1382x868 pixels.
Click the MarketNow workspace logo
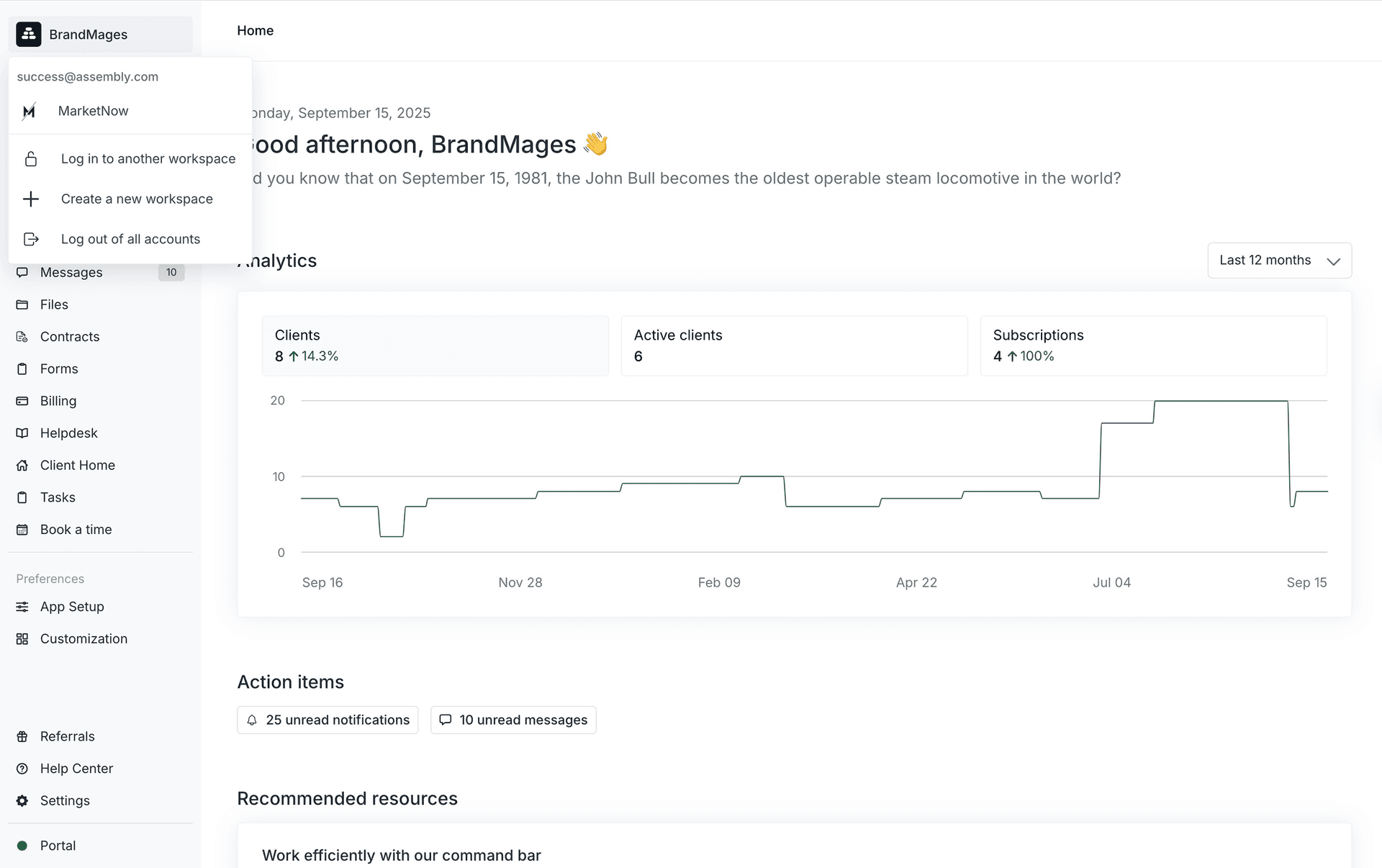[x=30, y=112]
